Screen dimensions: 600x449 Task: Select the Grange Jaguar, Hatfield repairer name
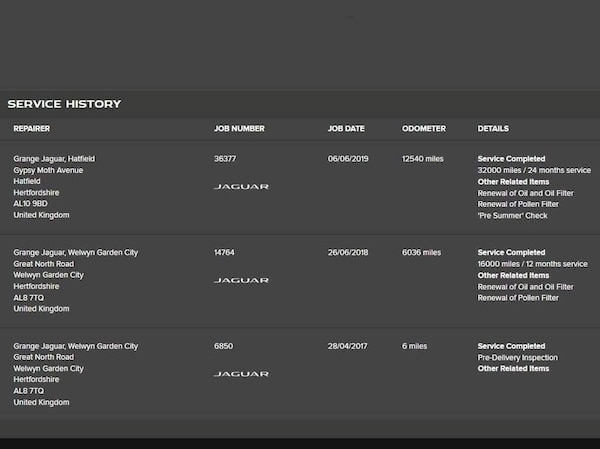pos(54,159)
